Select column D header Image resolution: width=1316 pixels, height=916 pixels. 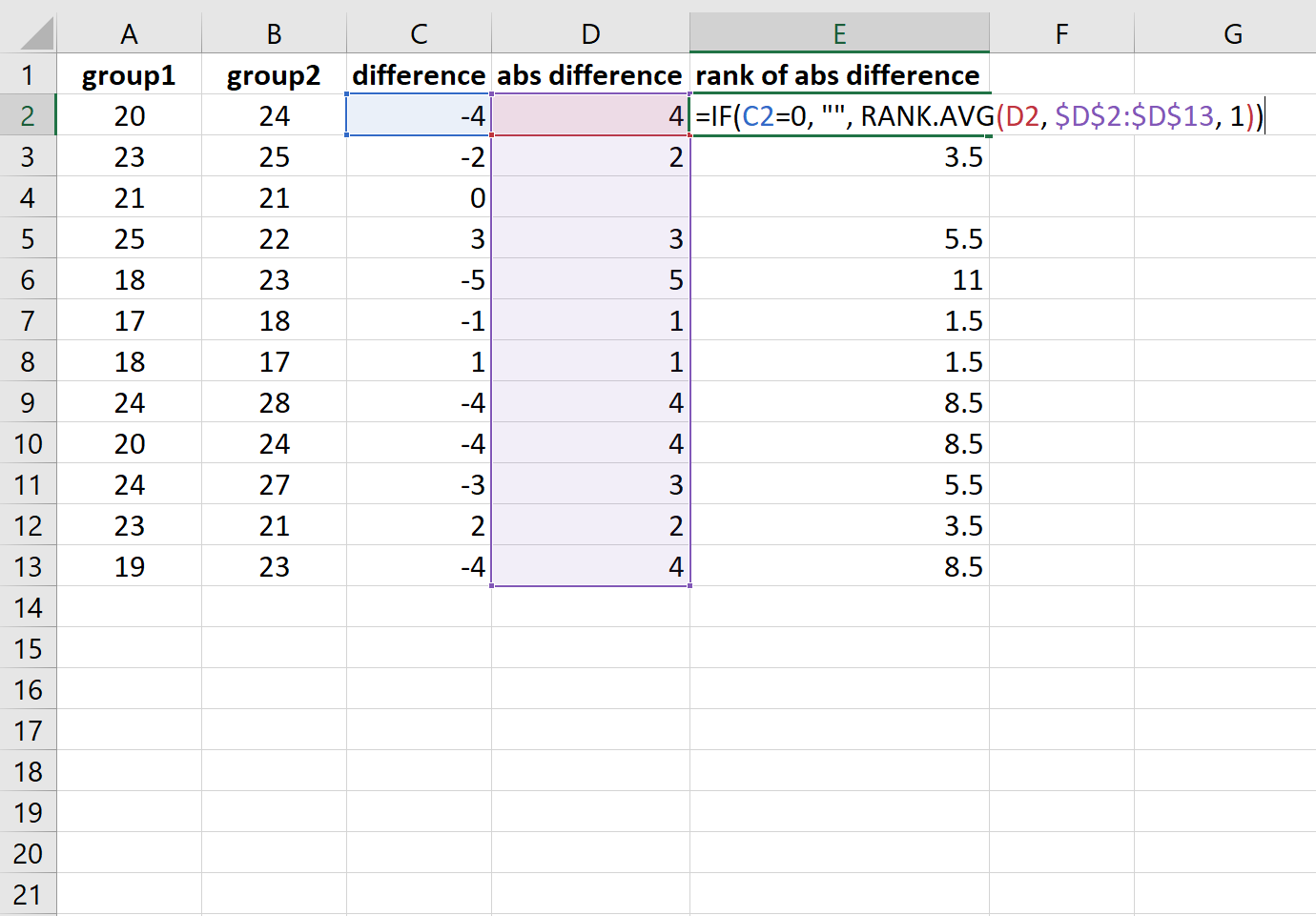589,33
